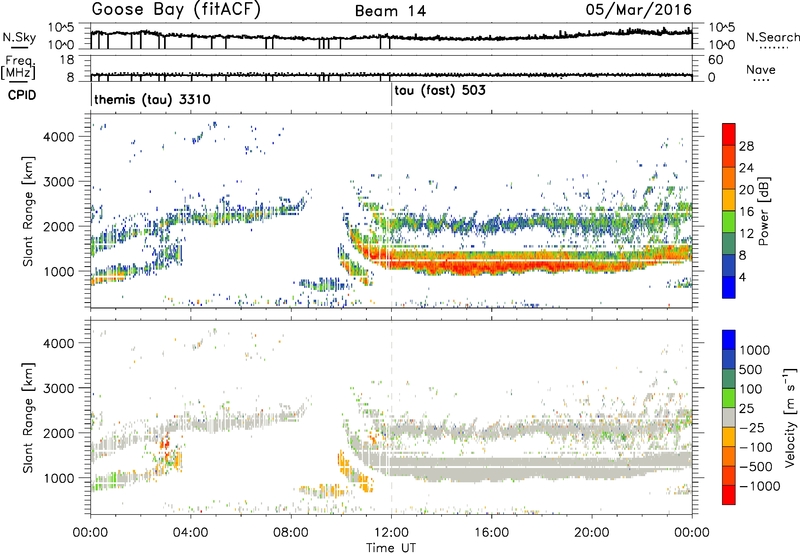This screenshot has width=800, height=554.
Task: Click the date '05/Mar/2016'
Action: [639, 10]
